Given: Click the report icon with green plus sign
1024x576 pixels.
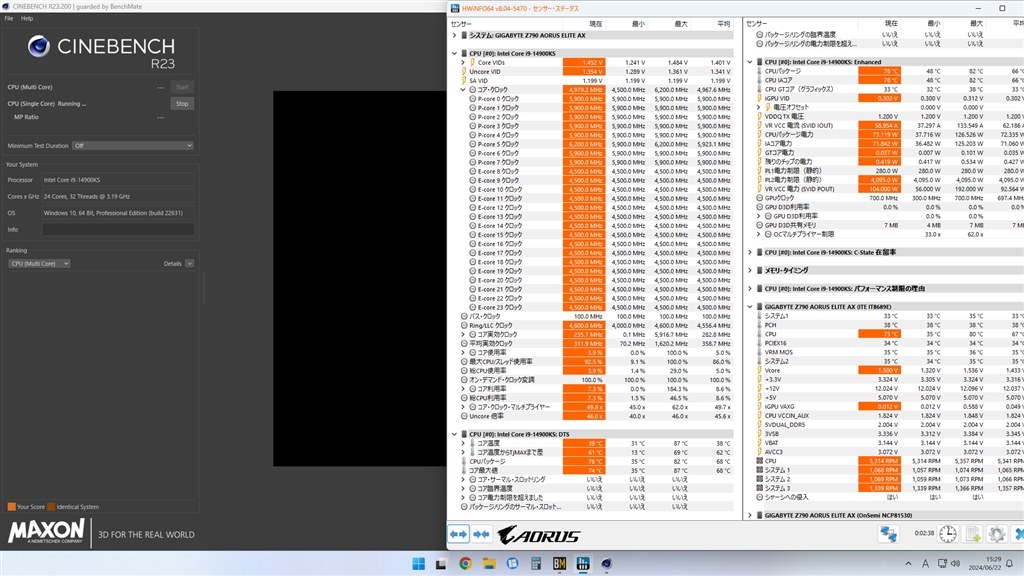Looking at the screenshot, I should tap(971, 534).
